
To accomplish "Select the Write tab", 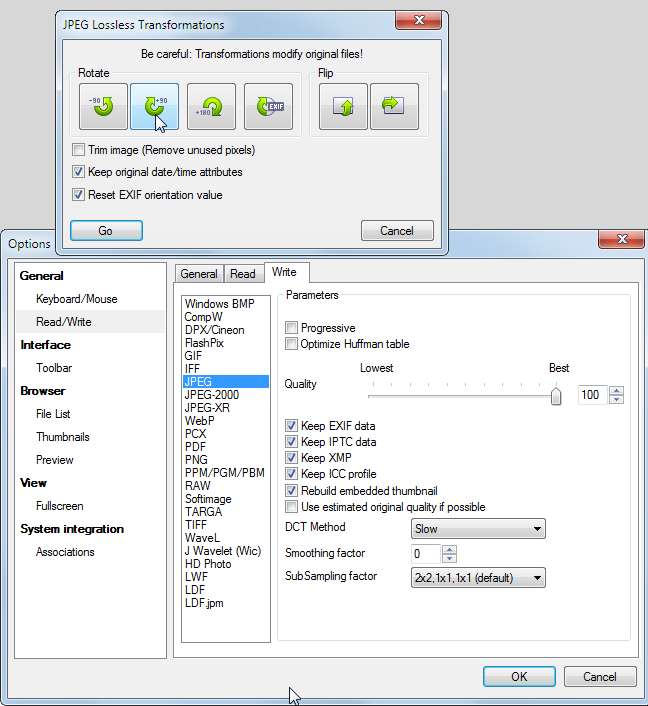I will tap(285, 272).
